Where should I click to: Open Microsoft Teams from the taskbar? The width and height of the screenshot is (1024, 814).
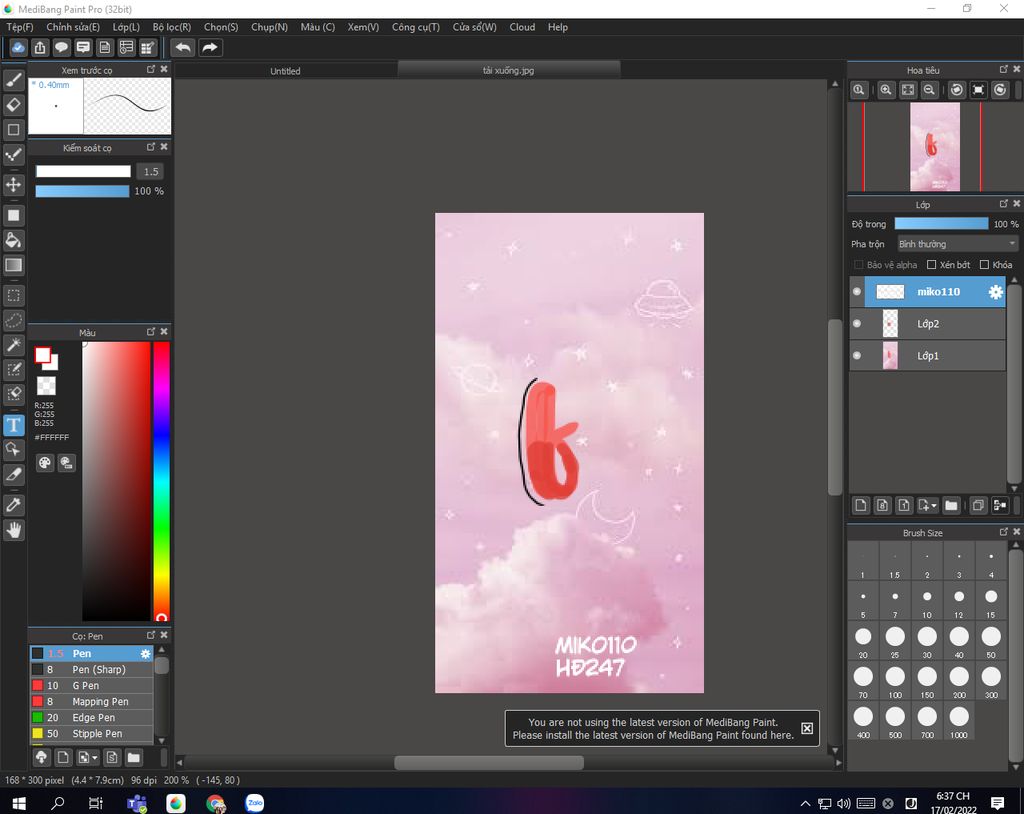[137, 803]
